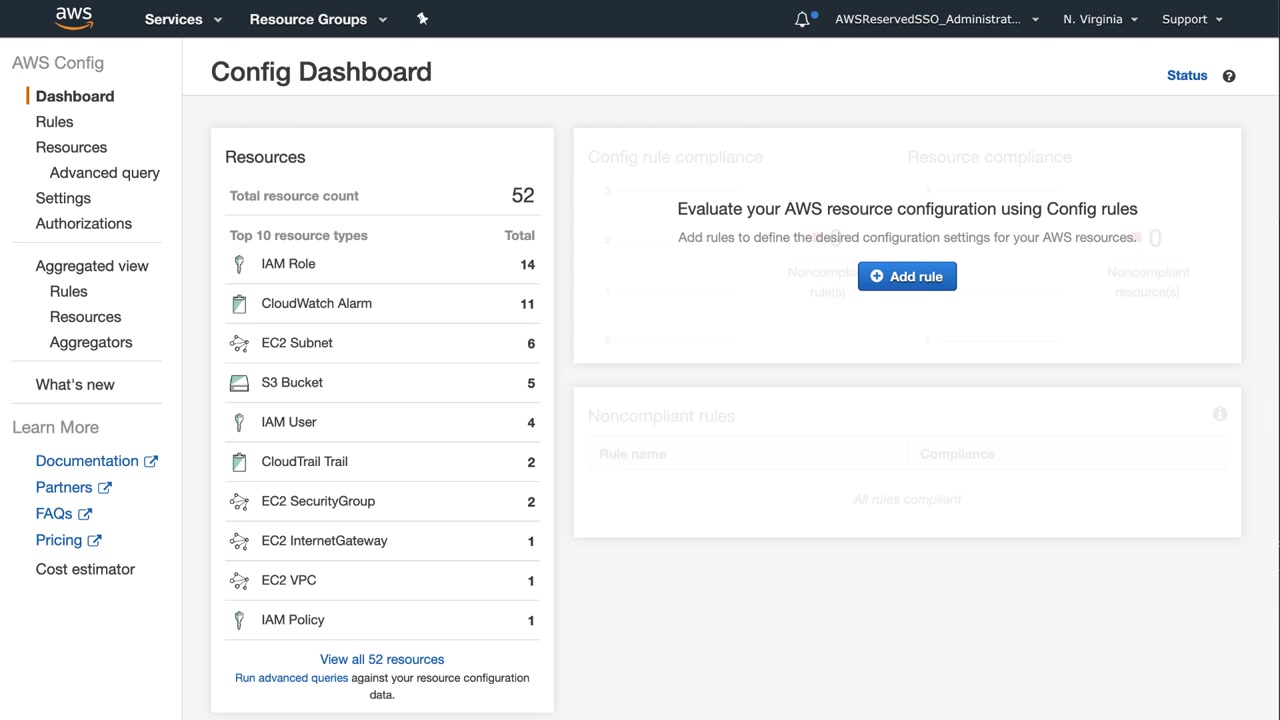
Task: Select Aggregators in the sidebar
Action: 91,342
